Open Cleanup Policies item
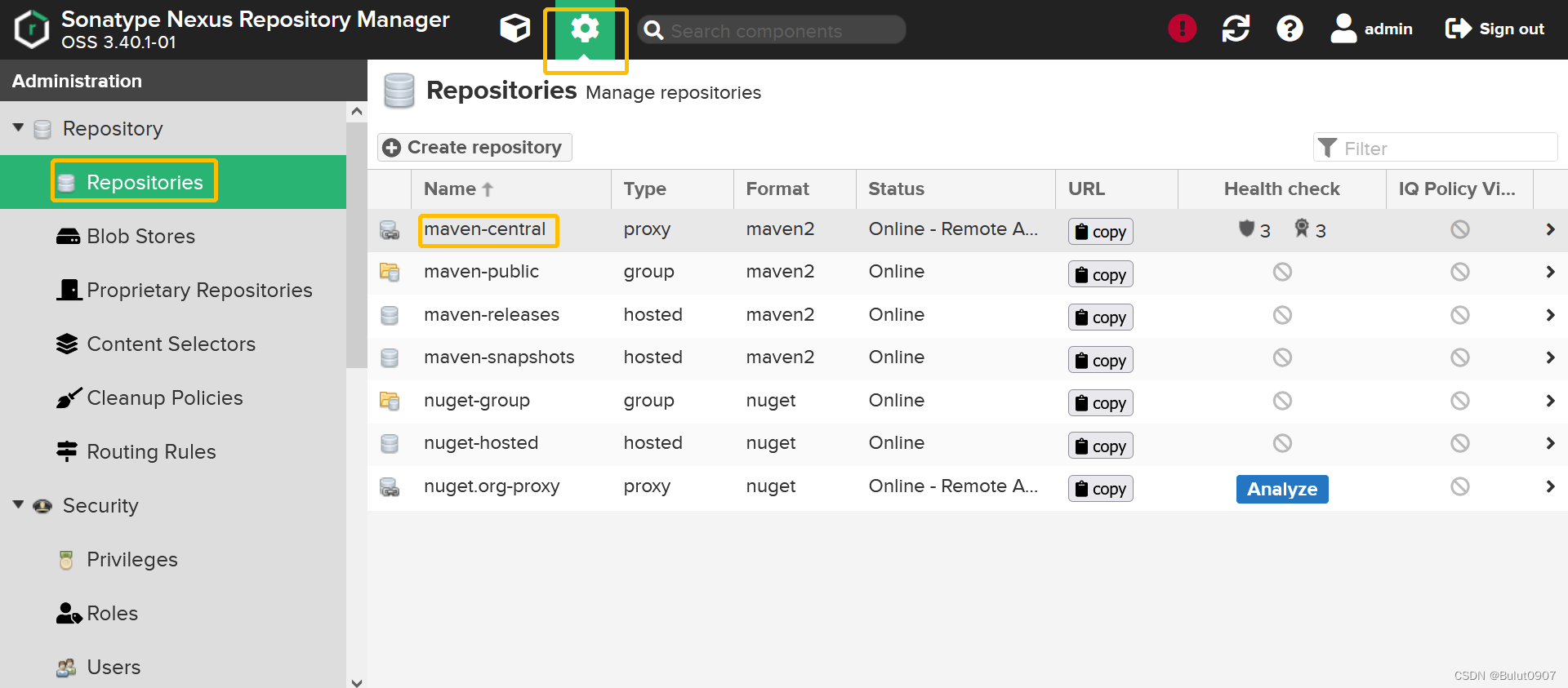The image size is (1568, 688). tap(173, 397)
